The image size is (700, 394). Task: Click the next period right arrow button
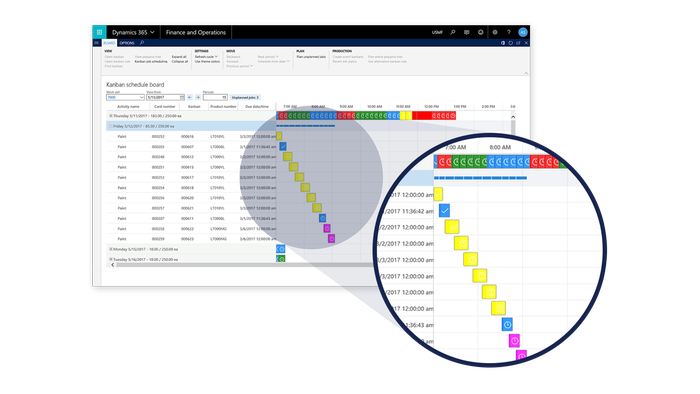coord(198,97)
